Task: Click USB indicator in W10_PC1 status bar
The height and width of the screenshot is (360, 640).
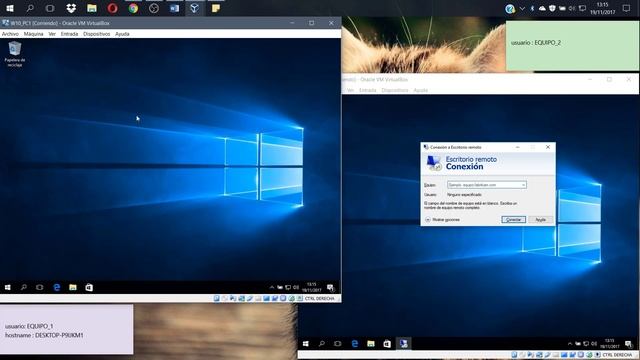Action: click(x=250, y=298)
